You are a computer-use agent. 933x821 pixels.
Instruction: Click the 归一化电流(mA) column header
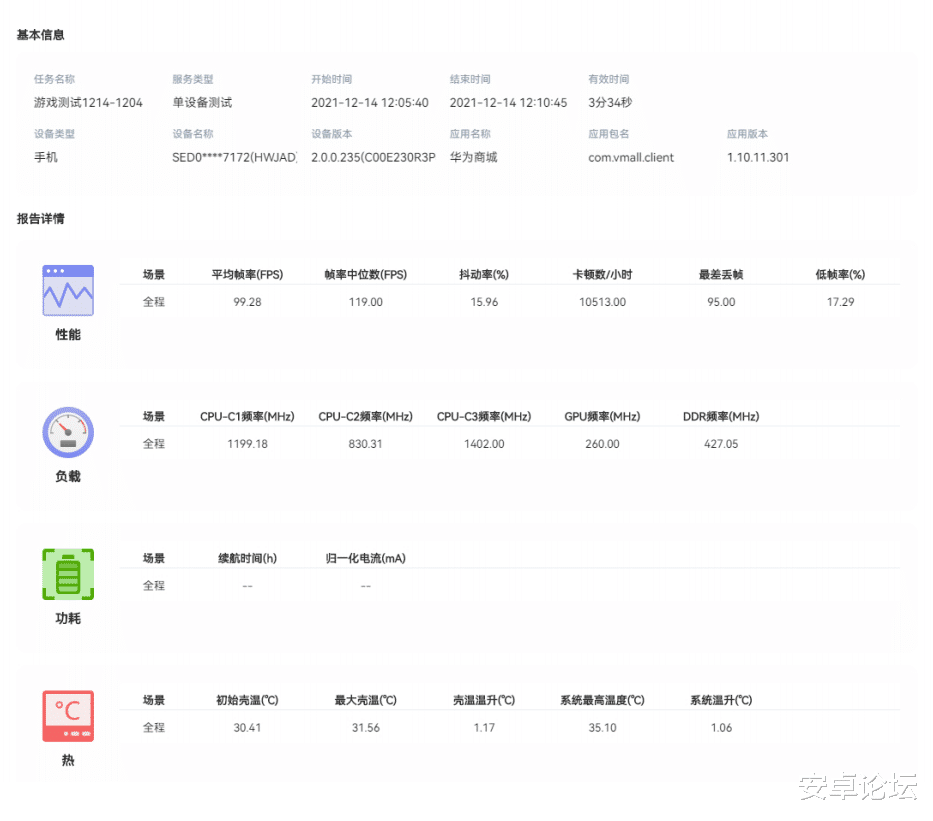point(365,558)
